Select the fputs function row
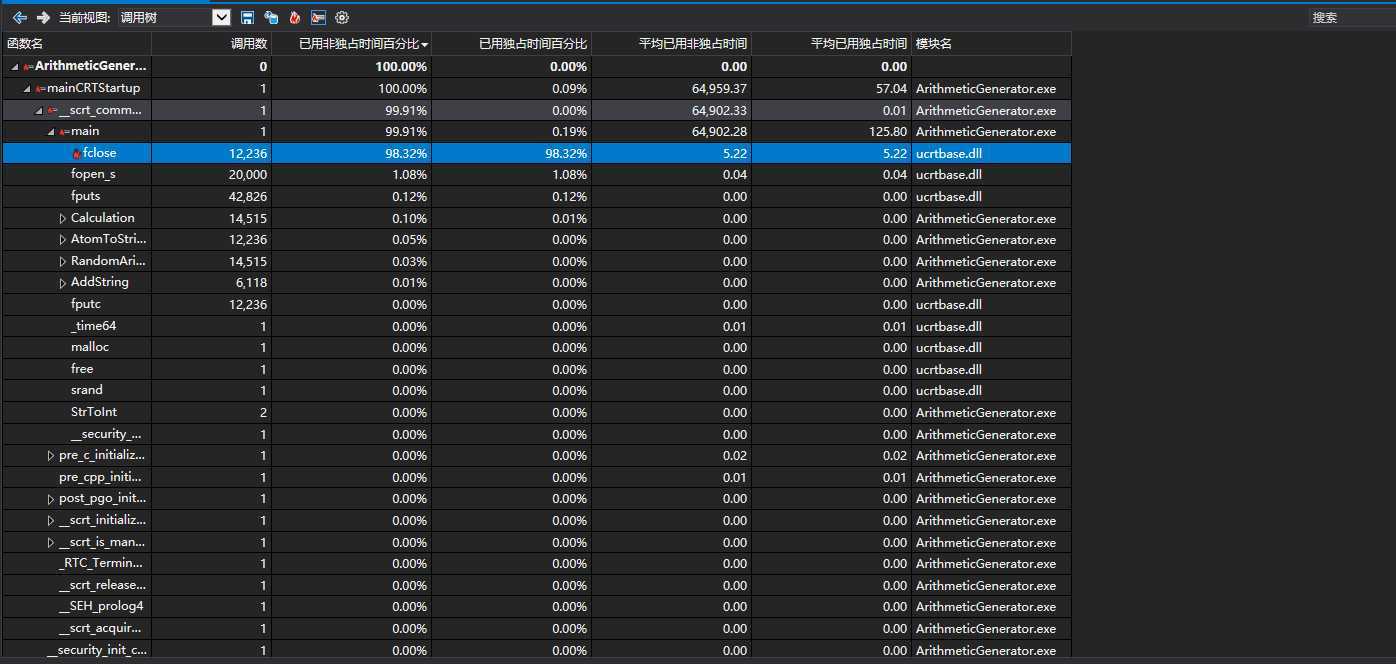Viewport: 1396px width, 664px height. [536, 196]
